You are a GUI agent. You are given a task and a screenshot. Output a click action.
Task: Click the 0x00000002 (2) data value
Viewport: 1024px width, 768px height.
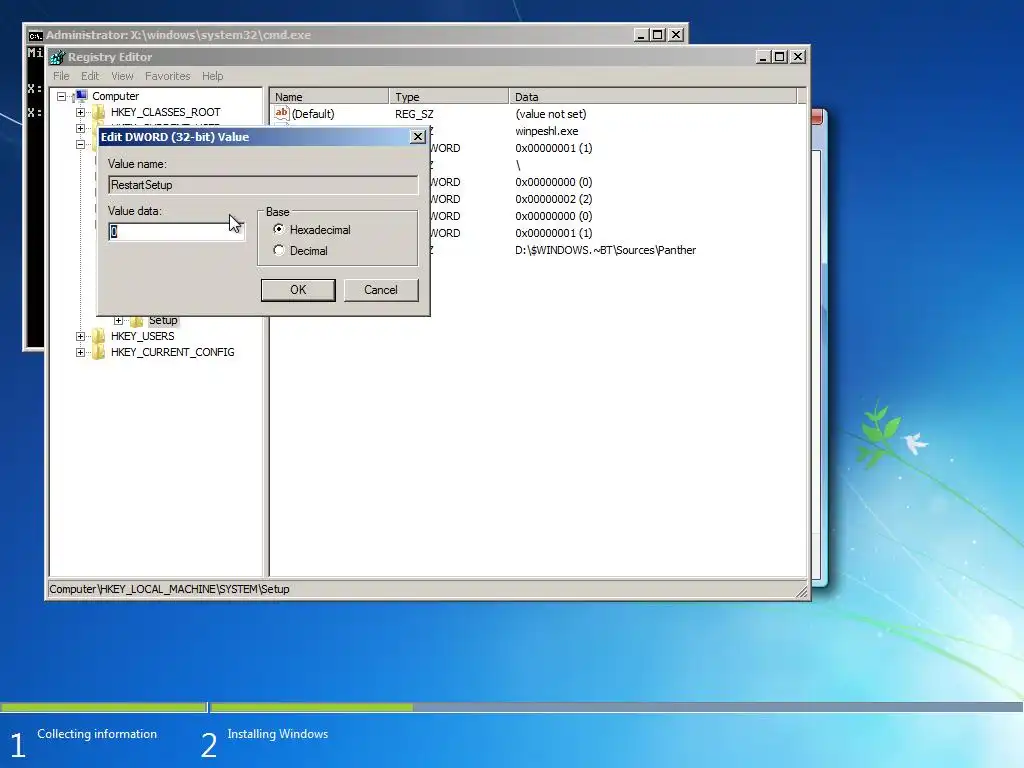[x=554, y=199]
